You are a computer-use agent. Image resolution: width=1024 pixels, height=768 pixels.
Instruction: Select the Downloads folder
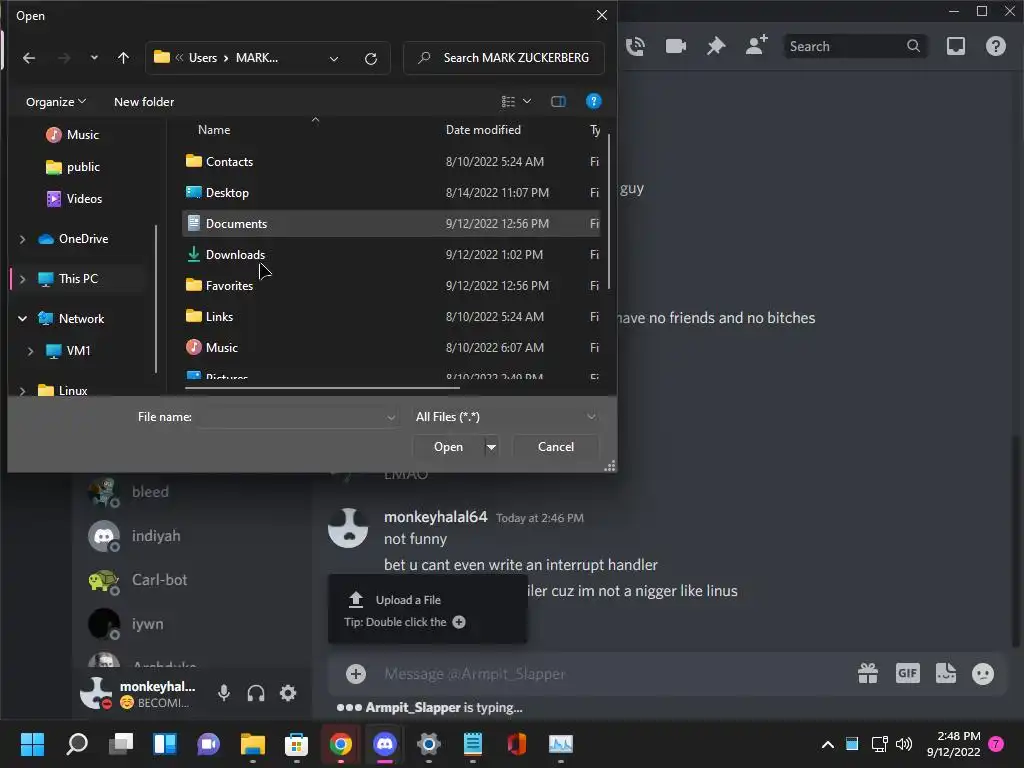tap(391, 255)
